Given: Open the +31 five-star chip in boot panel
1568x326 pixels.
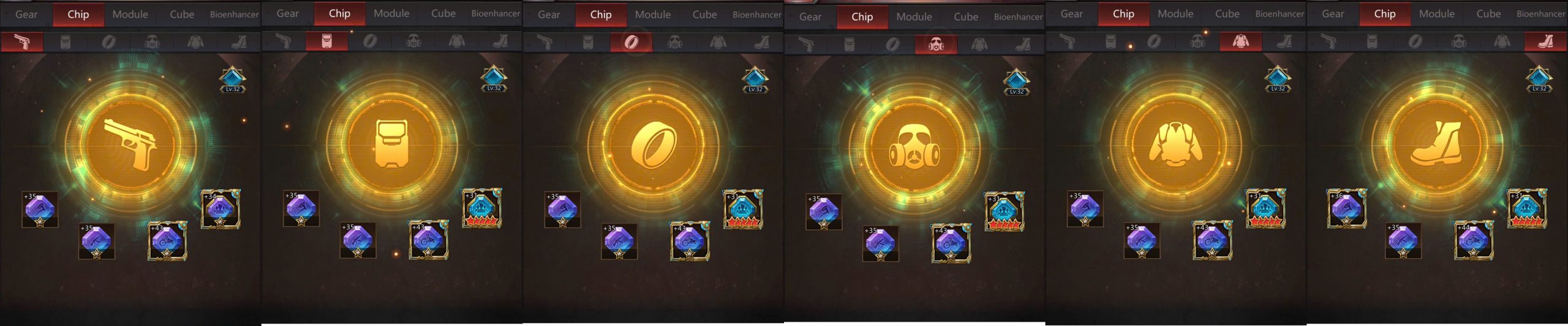Looking at the screenshot, I should pyautogui.click(x=1526, y=209).
